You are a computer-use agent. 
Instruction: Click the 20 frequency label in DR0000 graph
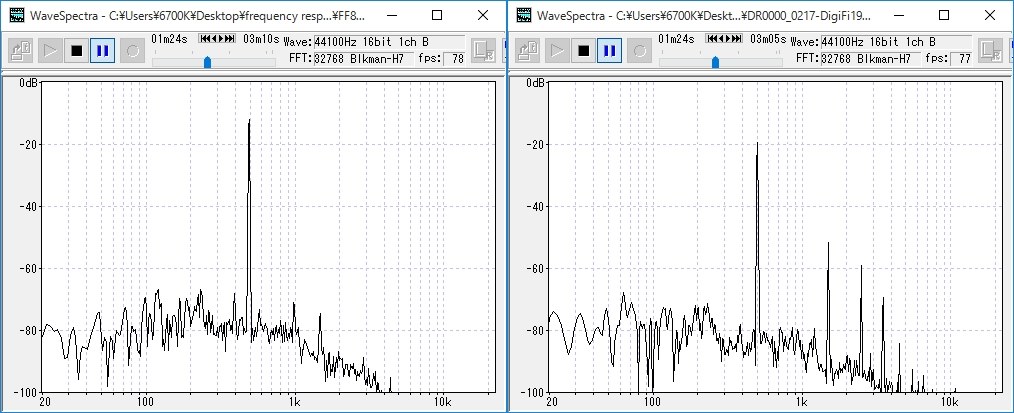552,401
